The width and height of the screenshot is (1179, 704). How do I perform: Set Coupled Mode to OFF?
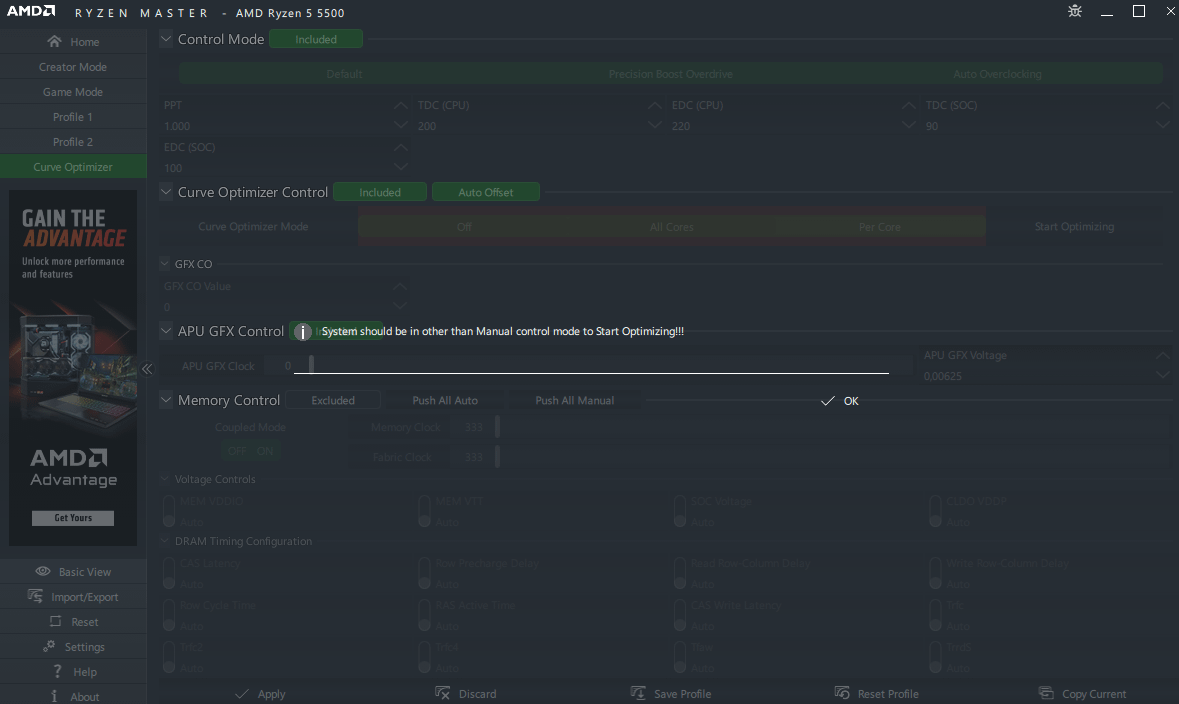237,451
